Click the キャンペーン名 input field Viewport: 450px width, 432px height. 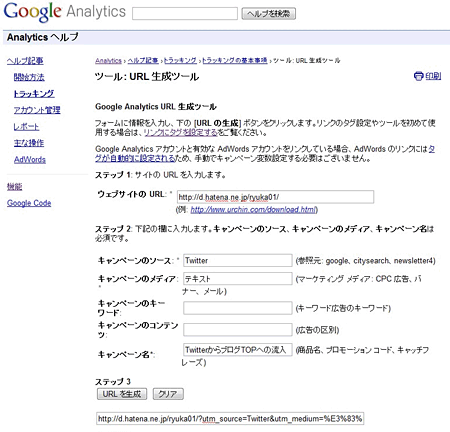[238, 350]
